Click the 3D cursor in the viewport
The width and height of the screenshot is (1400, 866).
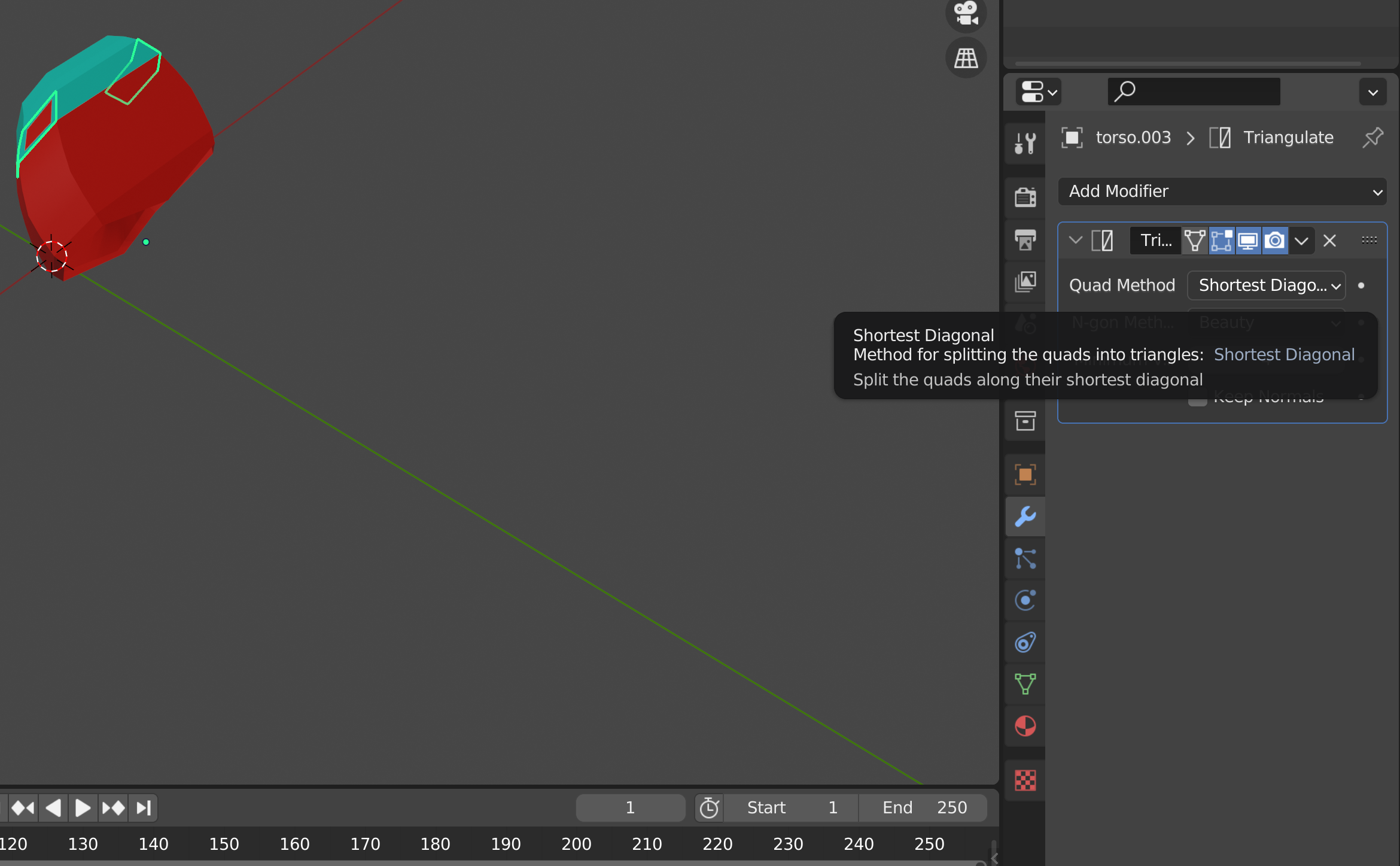click(x=51, y=256)
